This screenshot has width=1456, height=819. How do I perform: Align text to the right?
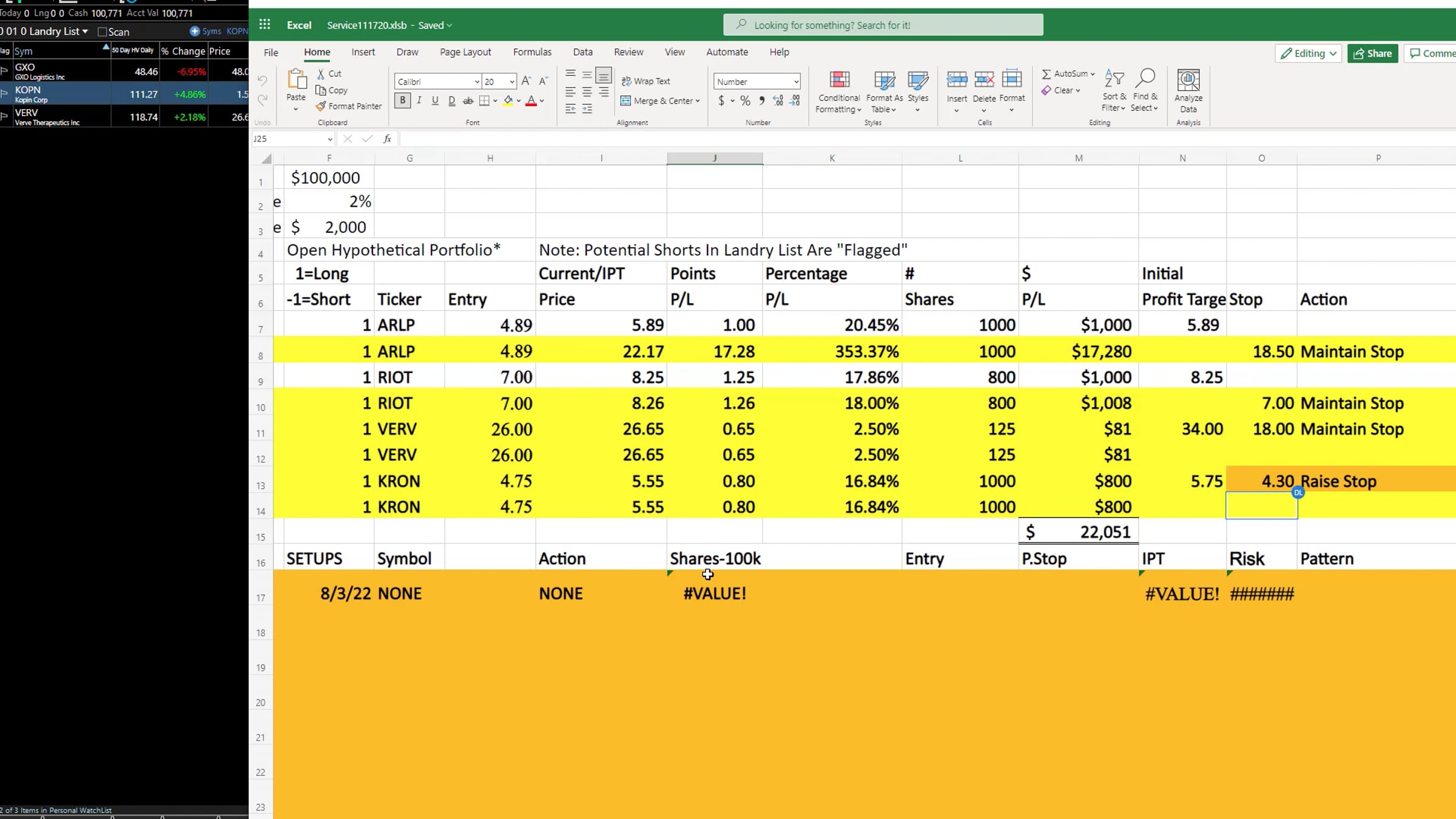click(x=603, y=92)
